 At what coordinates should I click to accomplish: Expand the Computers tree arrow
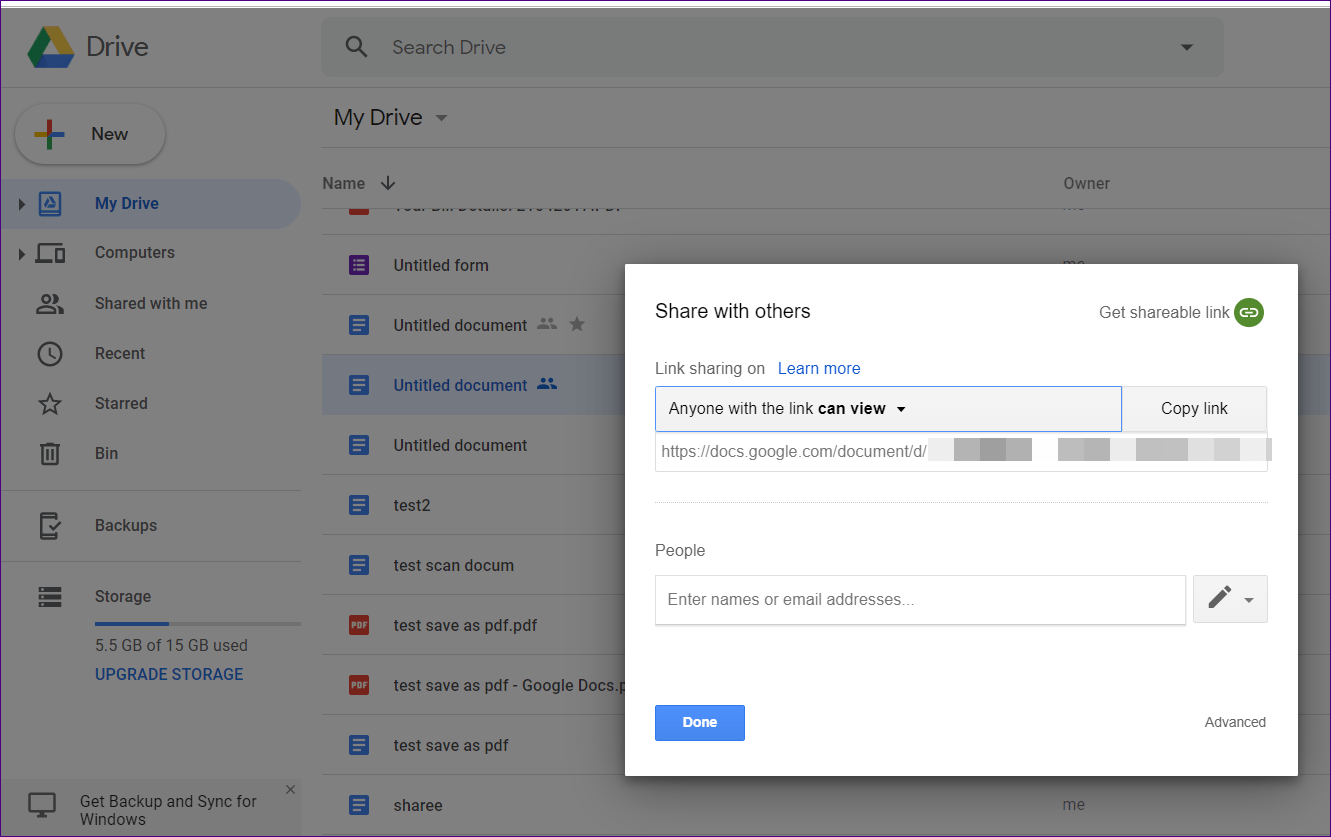click(x=21, y=254)
